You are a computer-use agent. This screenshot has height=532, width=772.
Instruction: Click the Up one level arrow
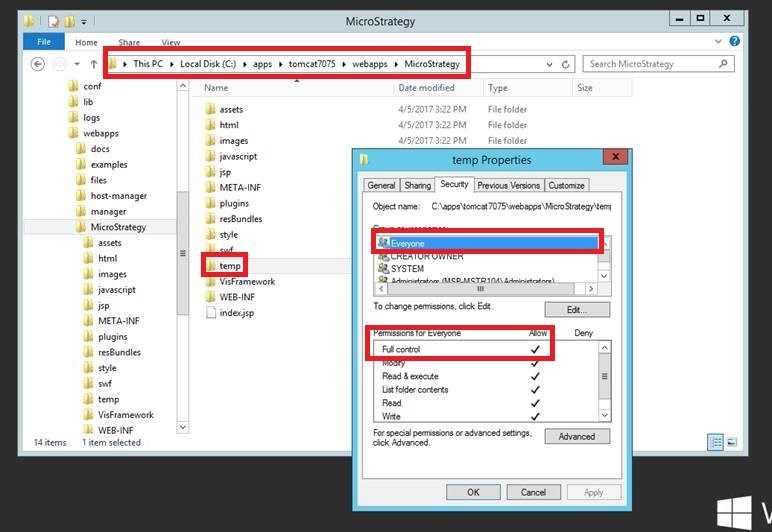[94, 64]
